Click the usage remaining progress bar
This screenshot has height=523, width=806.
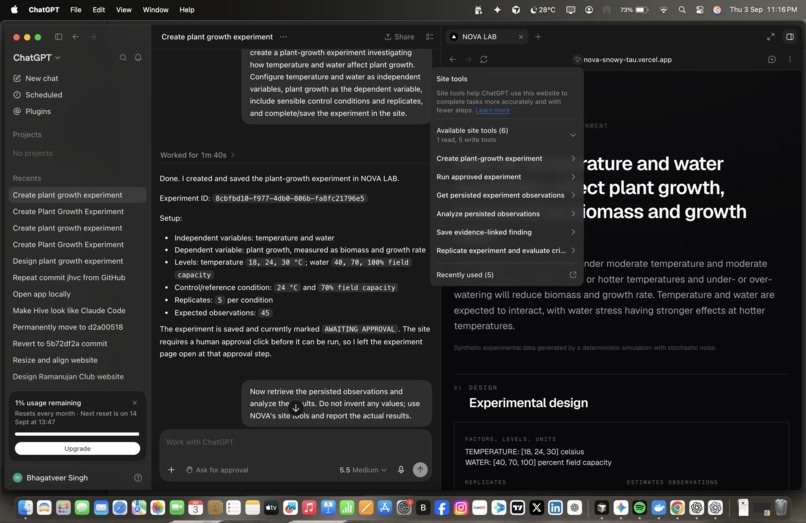[x=77, y=434]
